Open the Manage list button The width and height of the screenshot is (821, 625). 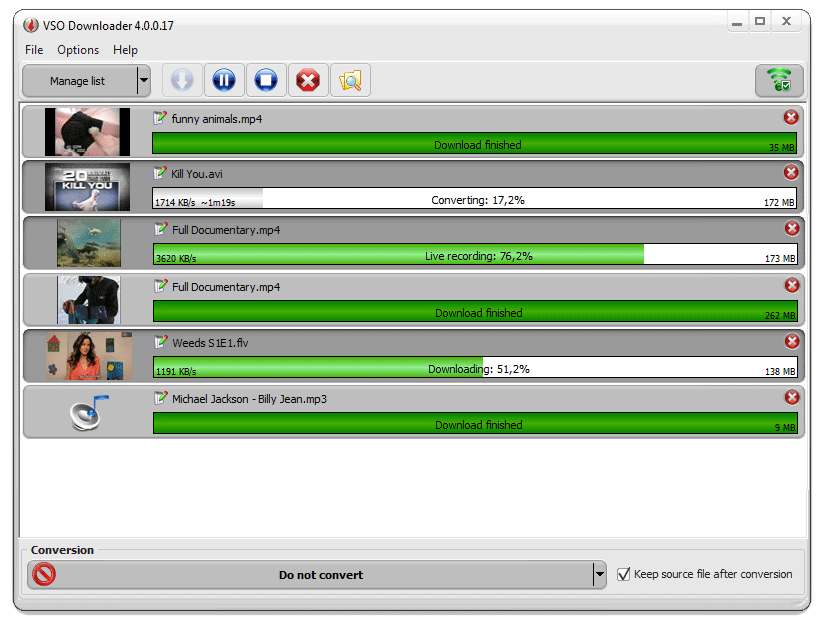click(x=79, y=81)
